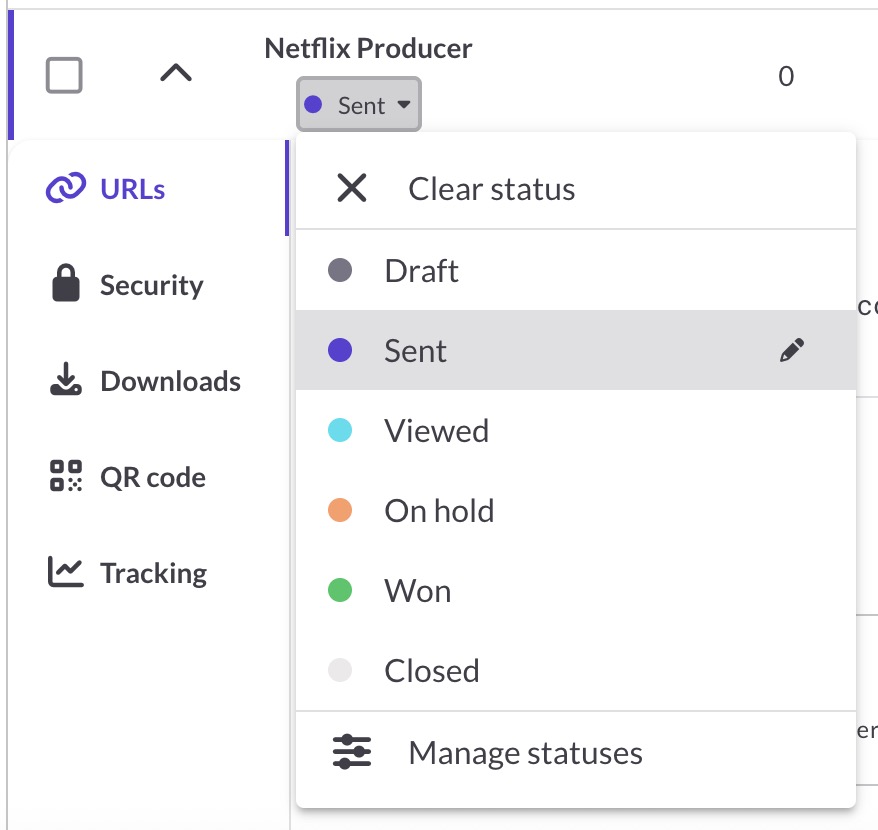Open the Sent status dropdown button
The image size is (878, 830).
pyautogui.click(x=358, y=105)
